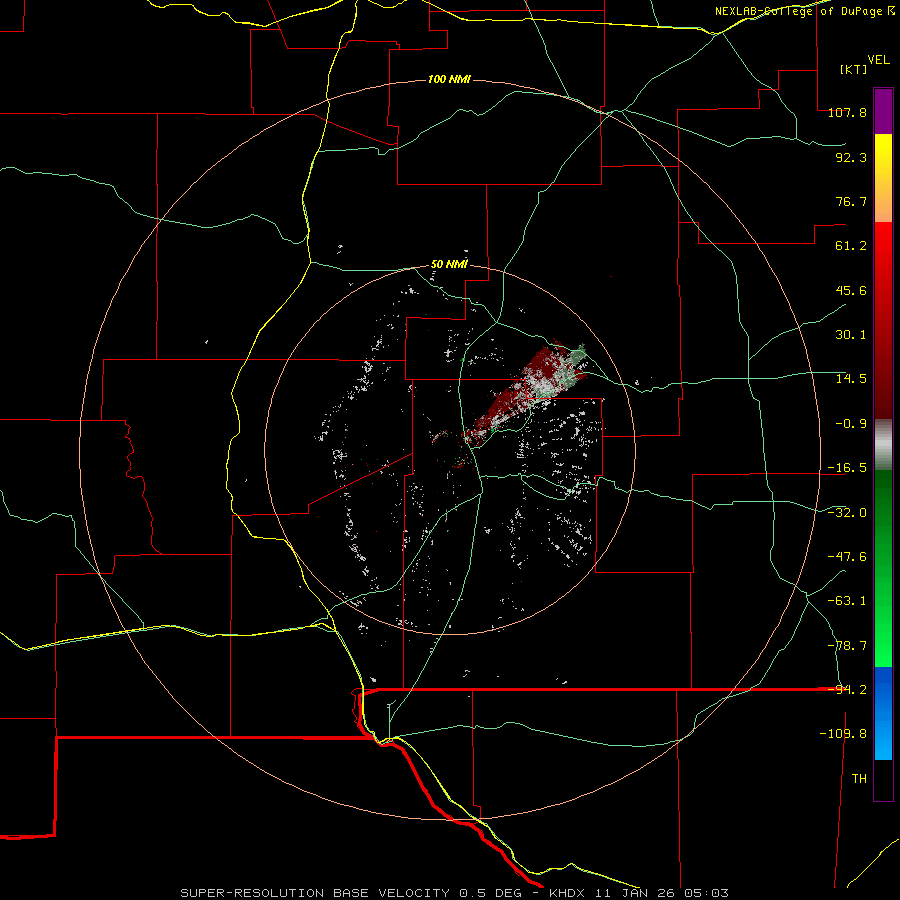Click the 'VEL' legend title

click(x=878, y=60)
